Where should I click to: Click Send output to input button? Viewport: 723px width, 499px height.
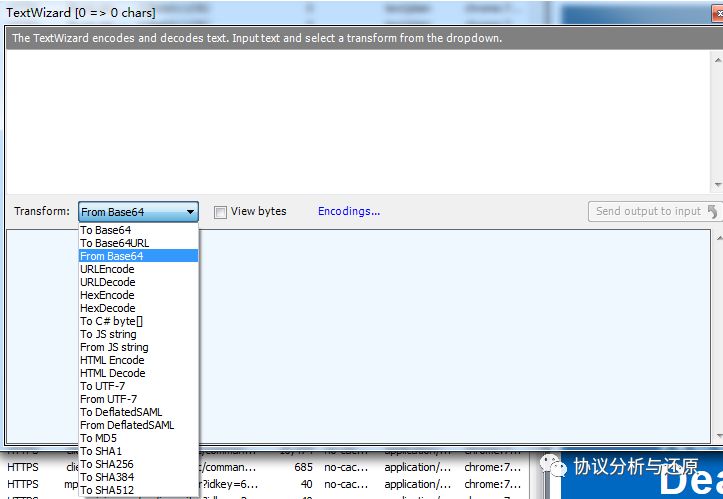(655, 211)
